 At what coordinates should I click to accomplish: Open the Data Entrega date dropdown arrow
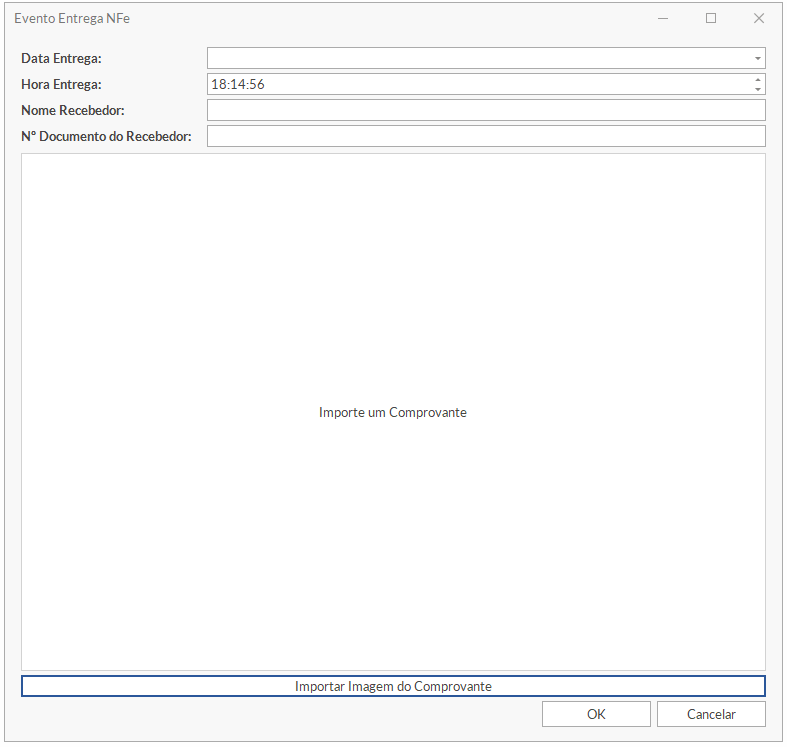[x=757, y=59]
